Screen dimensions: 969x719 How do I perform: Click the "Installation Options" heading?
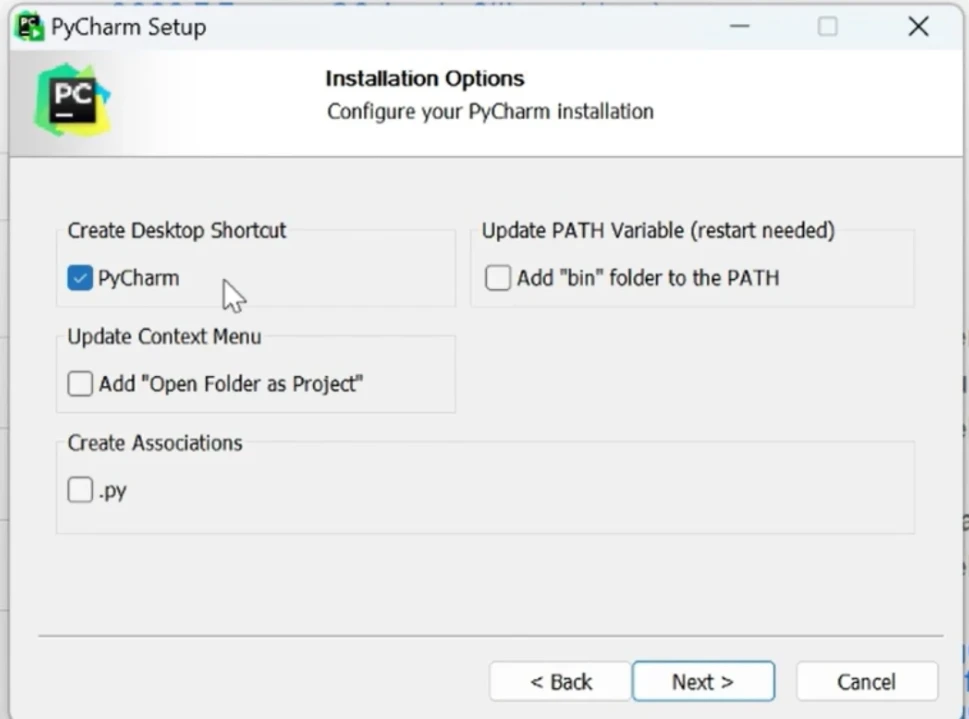(x=425, y=78)
